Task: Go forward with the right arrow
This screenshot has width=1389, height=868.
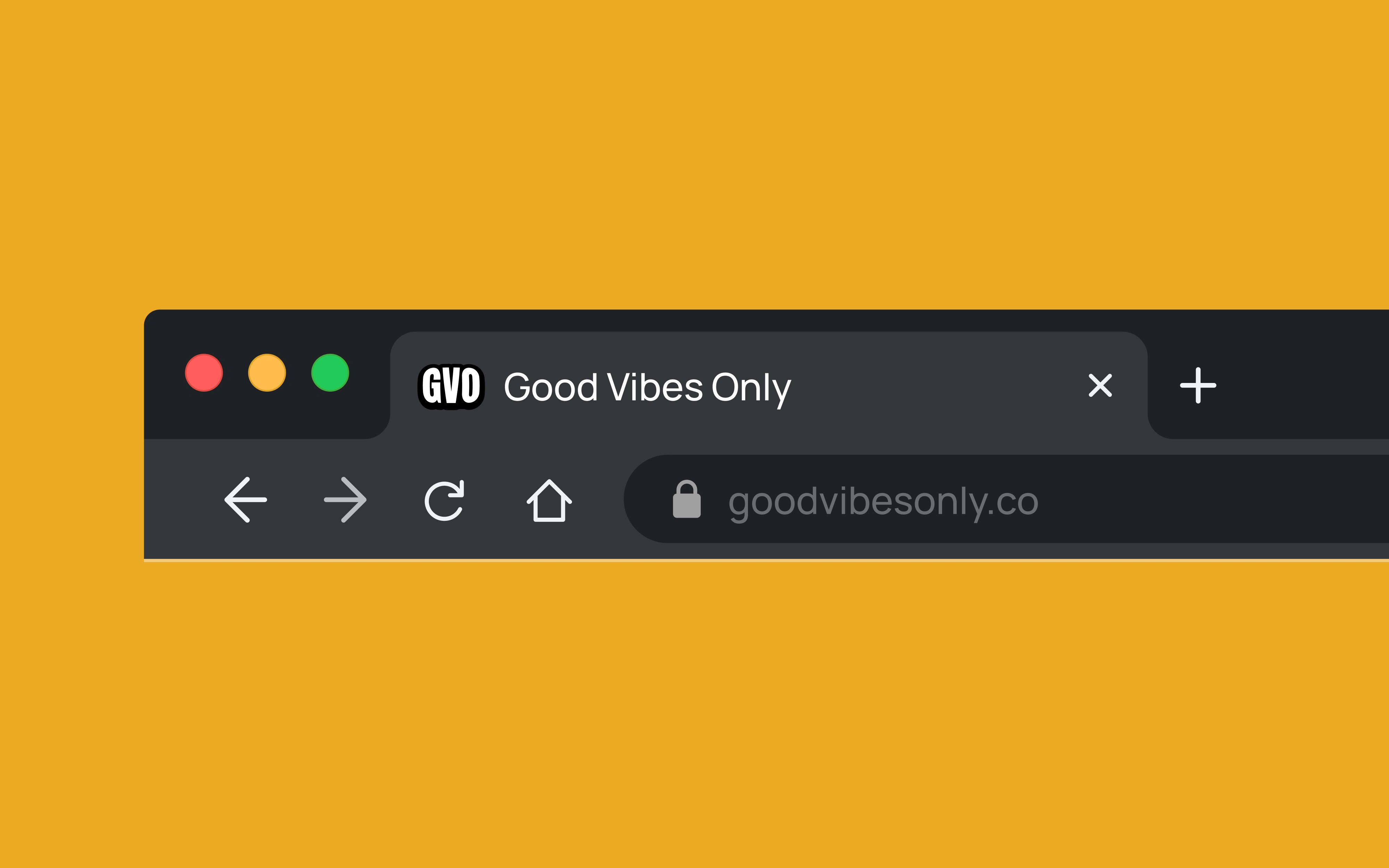Action: tap(345, 499)
